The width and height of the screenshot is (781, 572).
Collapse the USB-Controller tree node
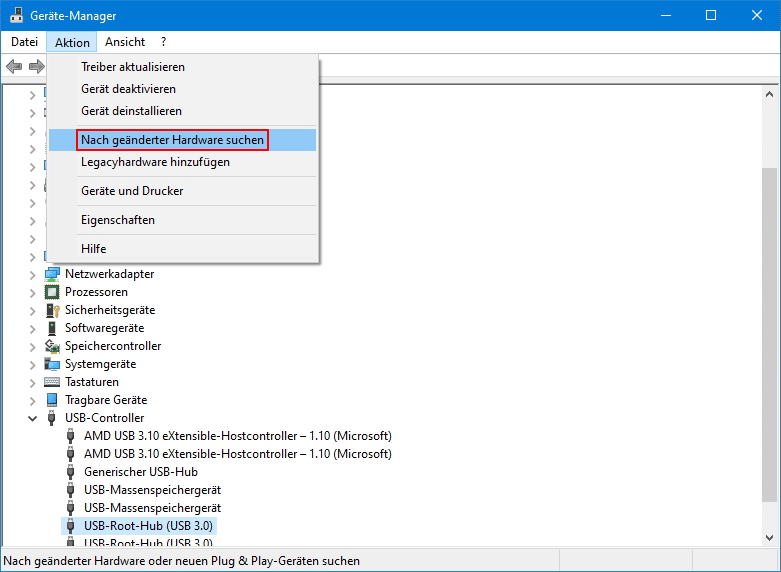tap(32, 418)
